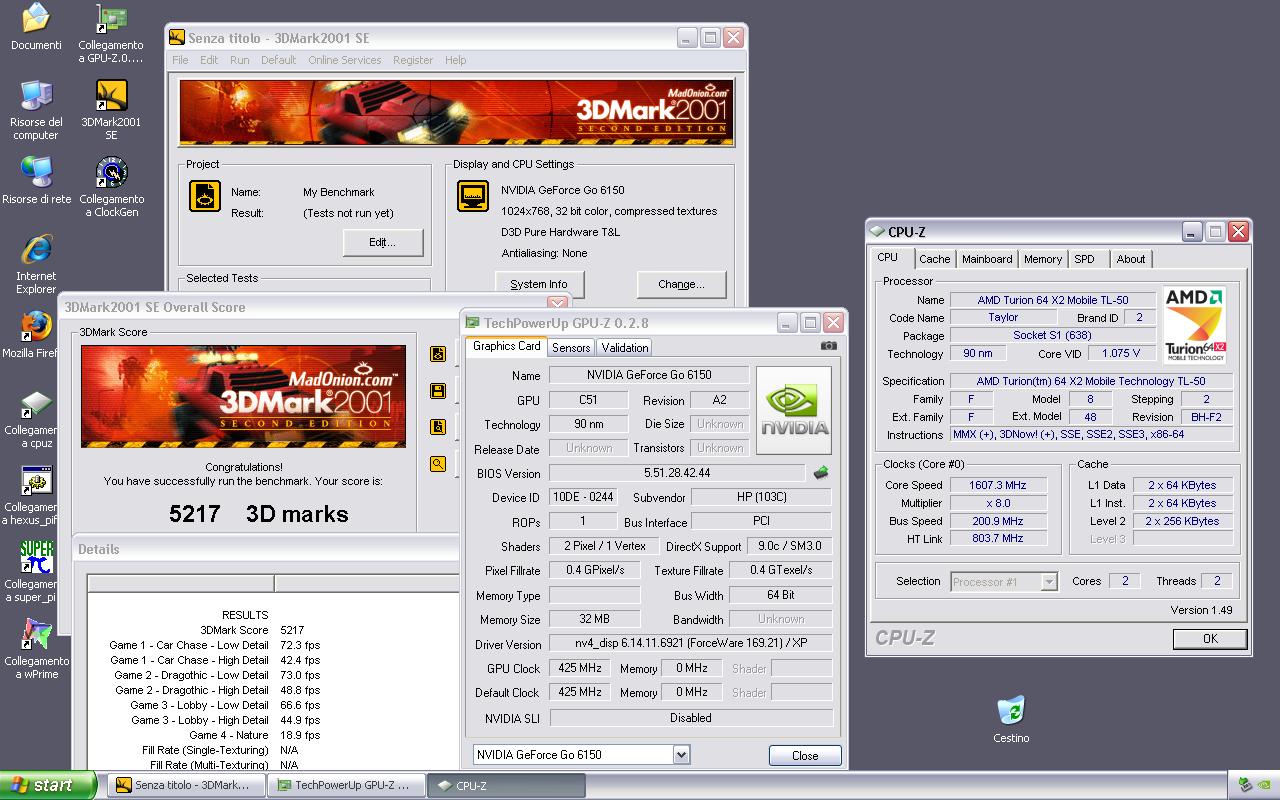Click the yellow document-magnifier details icon
Screen dimensions: 1280x800
(438, 427)
